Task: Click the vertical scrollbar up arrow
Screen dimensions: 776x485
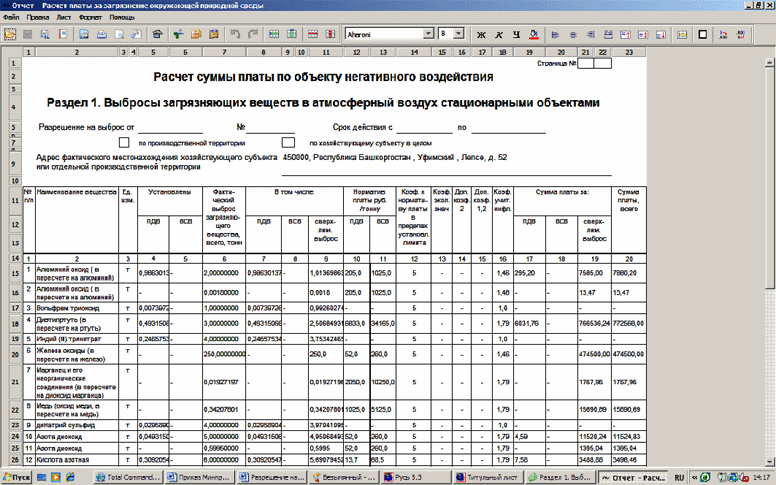Action: click(x=769, y=62)
